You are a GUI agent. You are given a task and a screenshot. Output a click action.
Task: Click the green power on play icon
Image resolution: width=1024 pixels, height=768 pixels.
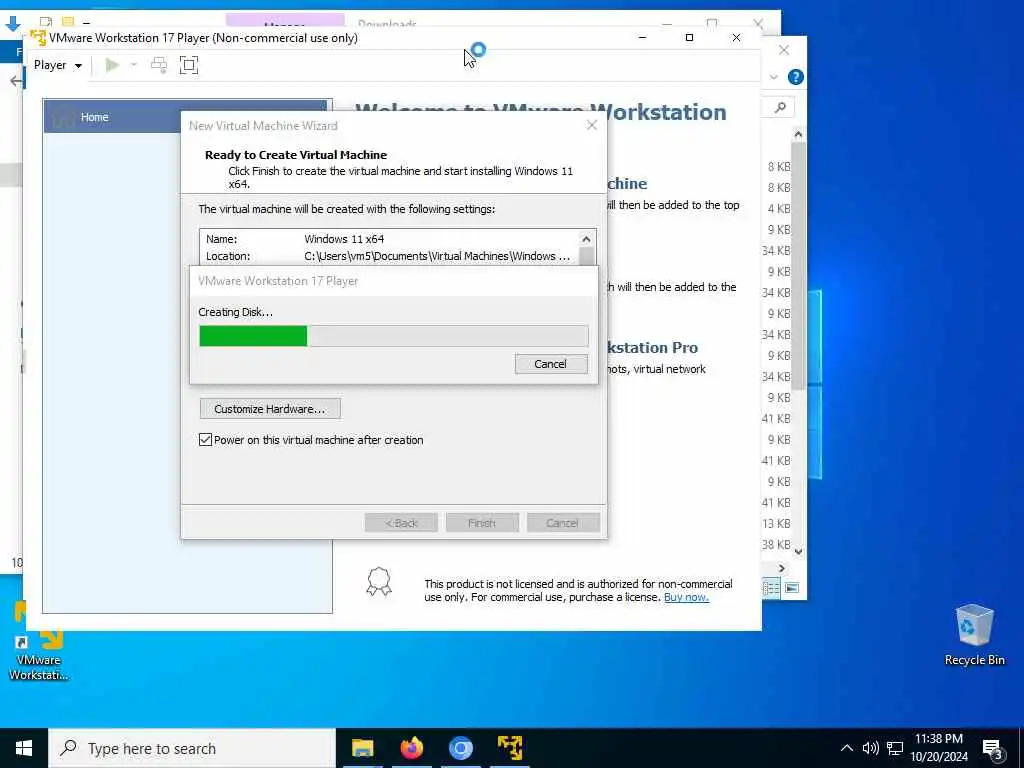pos(112,65)
